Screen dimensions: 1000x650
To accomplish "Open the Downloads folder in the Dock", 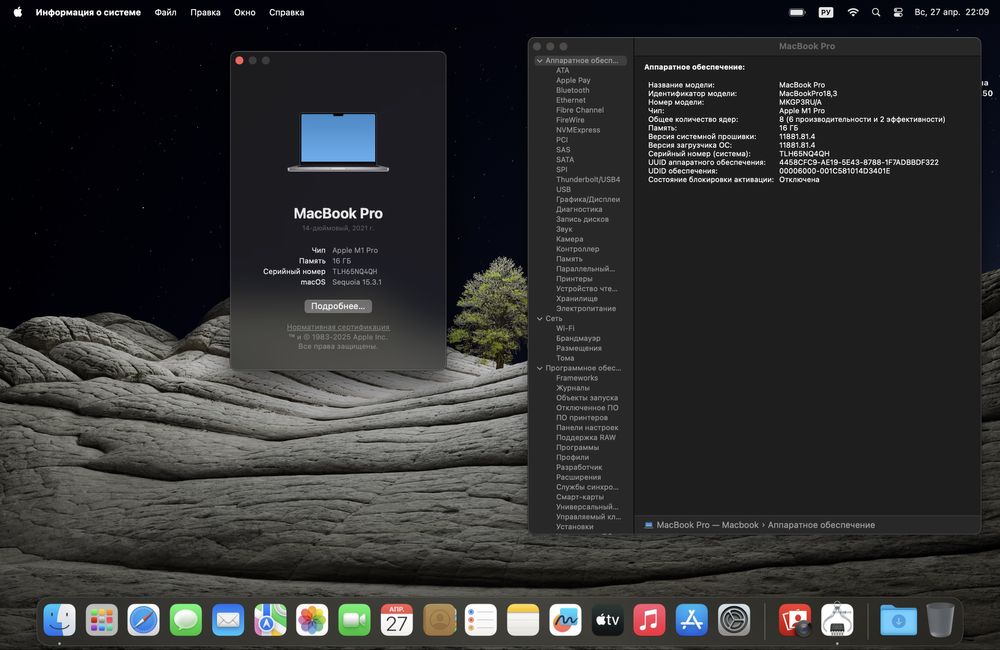I will click(x=898, y=619).
